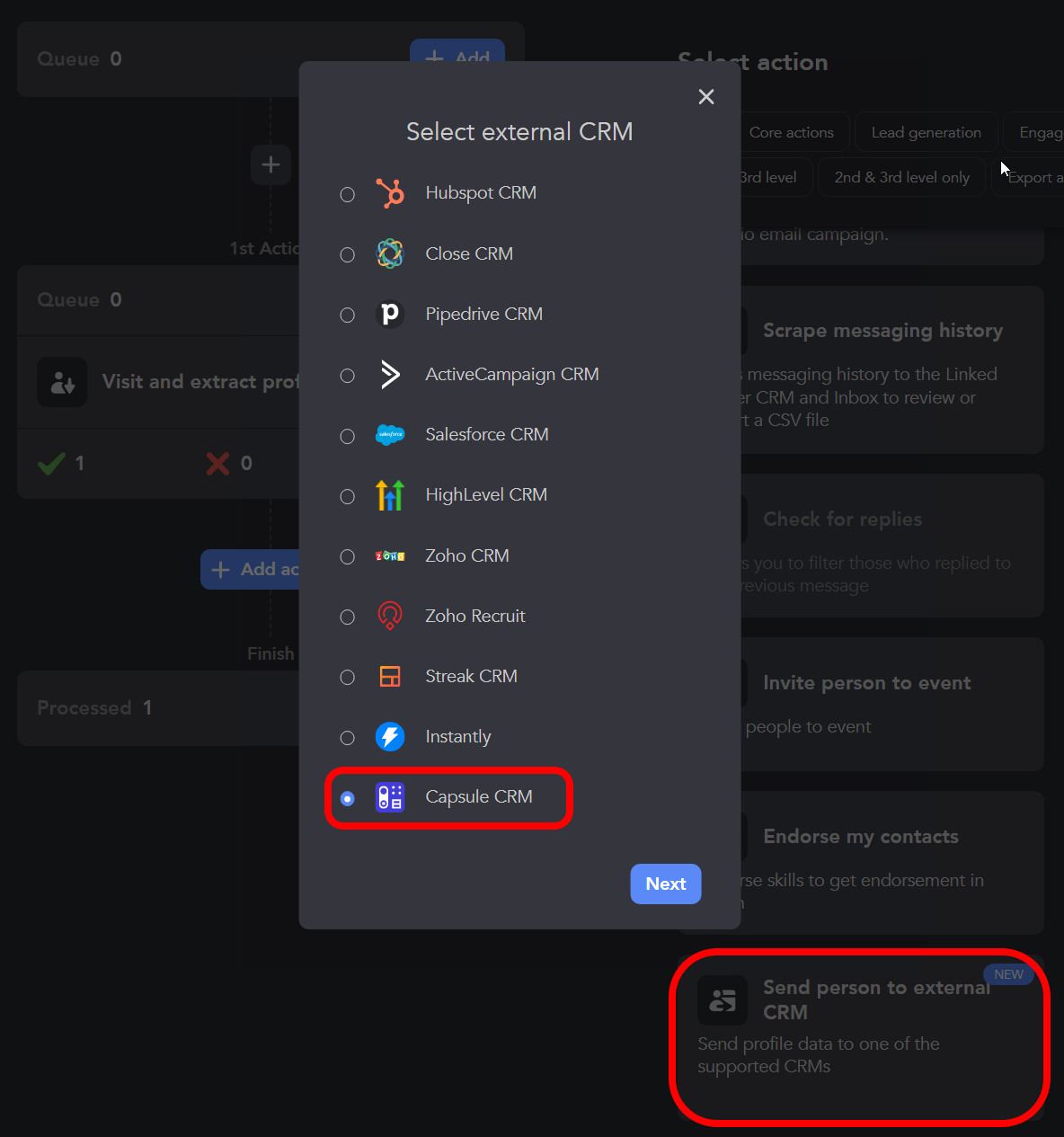Select the Hubspot CRM radio button

348,193
